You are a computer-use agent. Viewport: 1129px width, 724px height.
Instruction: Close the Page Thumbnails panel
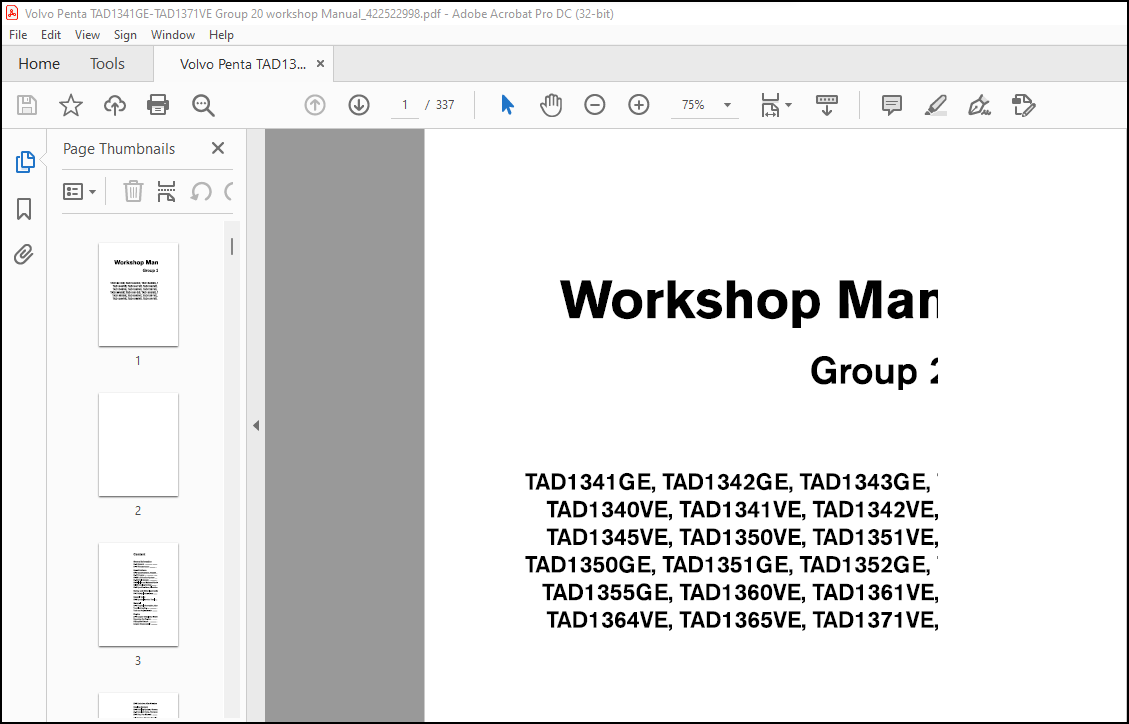(x=218, y=148)
